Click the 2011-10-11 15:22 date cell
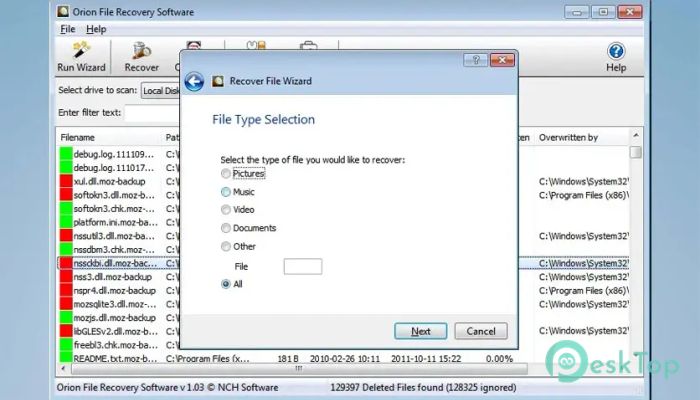Viewport: 700px width, 400px height. [x=426, y=358]
